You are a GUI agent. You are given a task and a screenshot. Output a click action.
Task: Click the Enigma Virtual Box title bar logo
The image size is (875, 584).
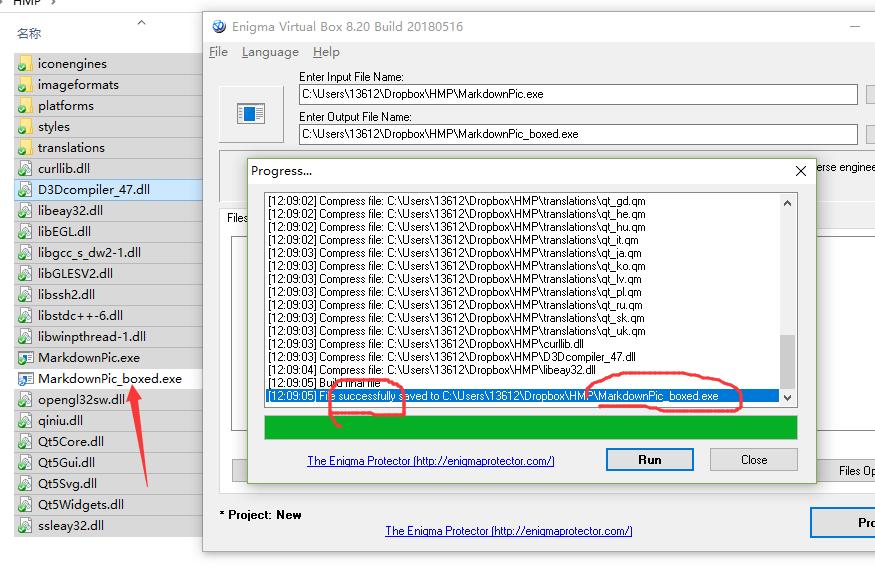pyautogui.click(x=219, y=26)
